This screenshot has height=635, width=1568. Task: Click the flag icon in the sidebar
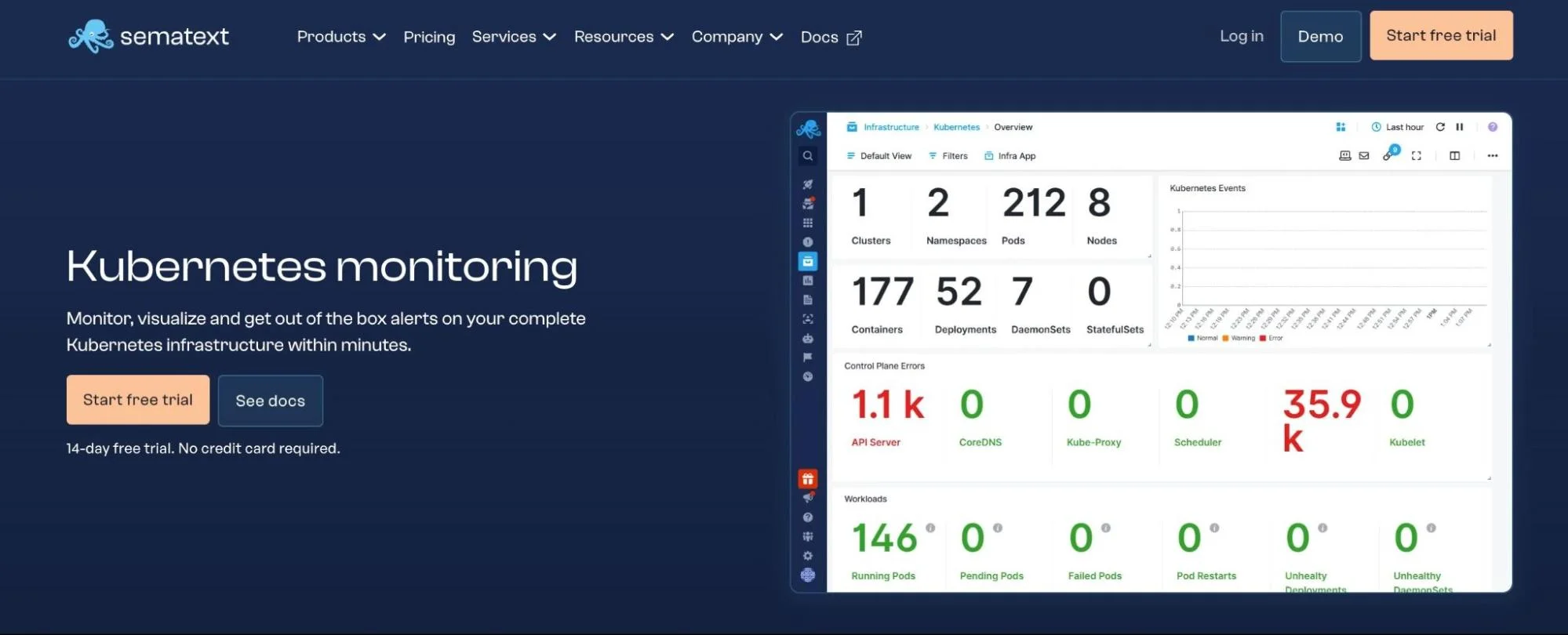(x=808, y=357)
